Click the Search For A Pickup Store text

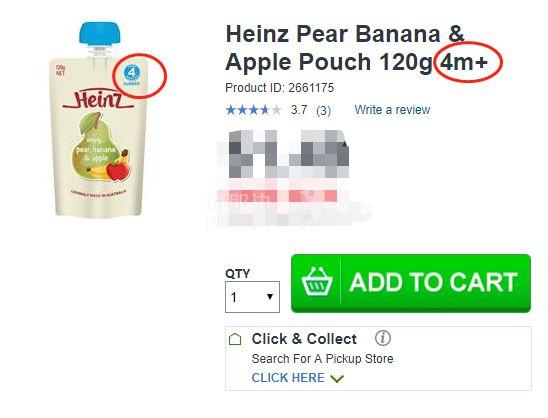tap(322, 359)
